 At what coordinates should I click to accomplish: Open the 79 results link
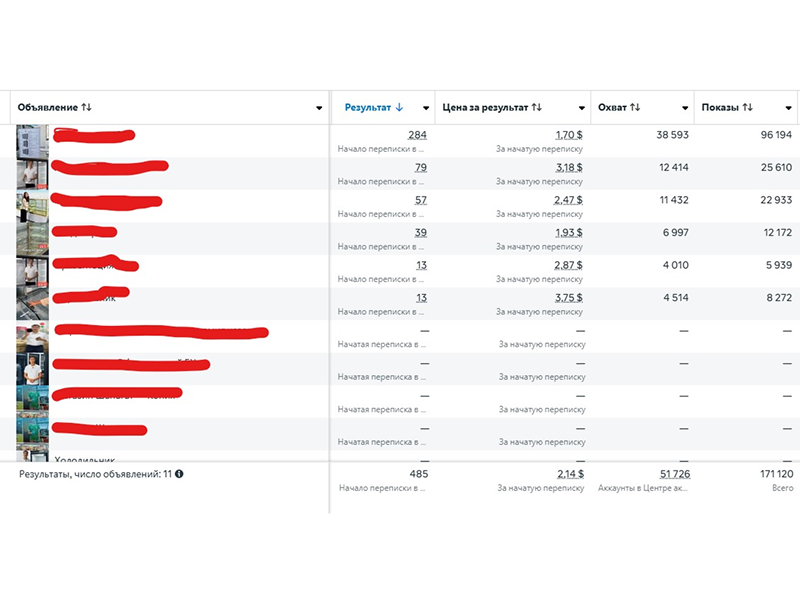(420, 167)
